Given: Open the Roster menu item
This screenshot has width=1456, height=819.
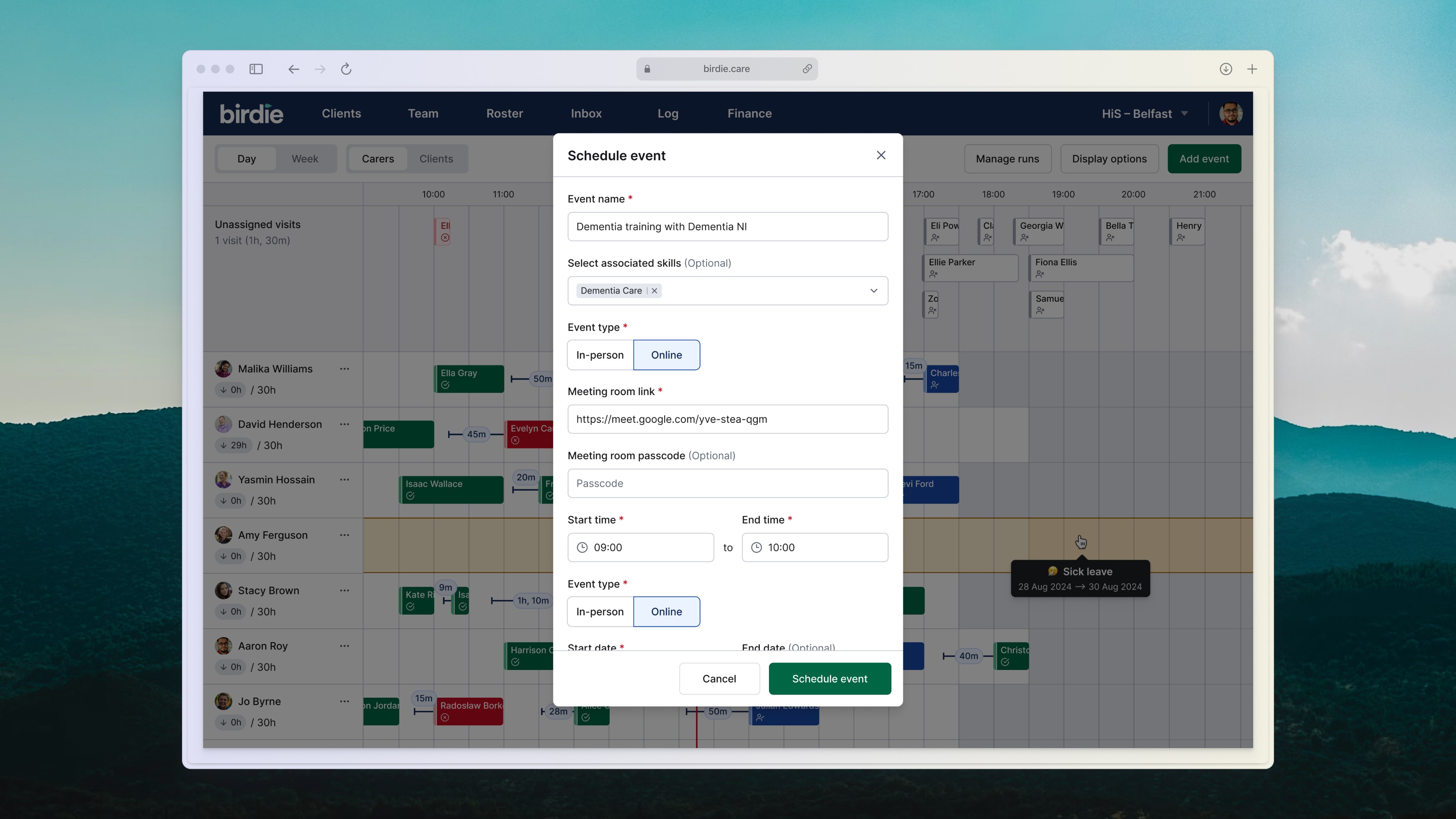Looking at the screenshot, I should [504, 114].
